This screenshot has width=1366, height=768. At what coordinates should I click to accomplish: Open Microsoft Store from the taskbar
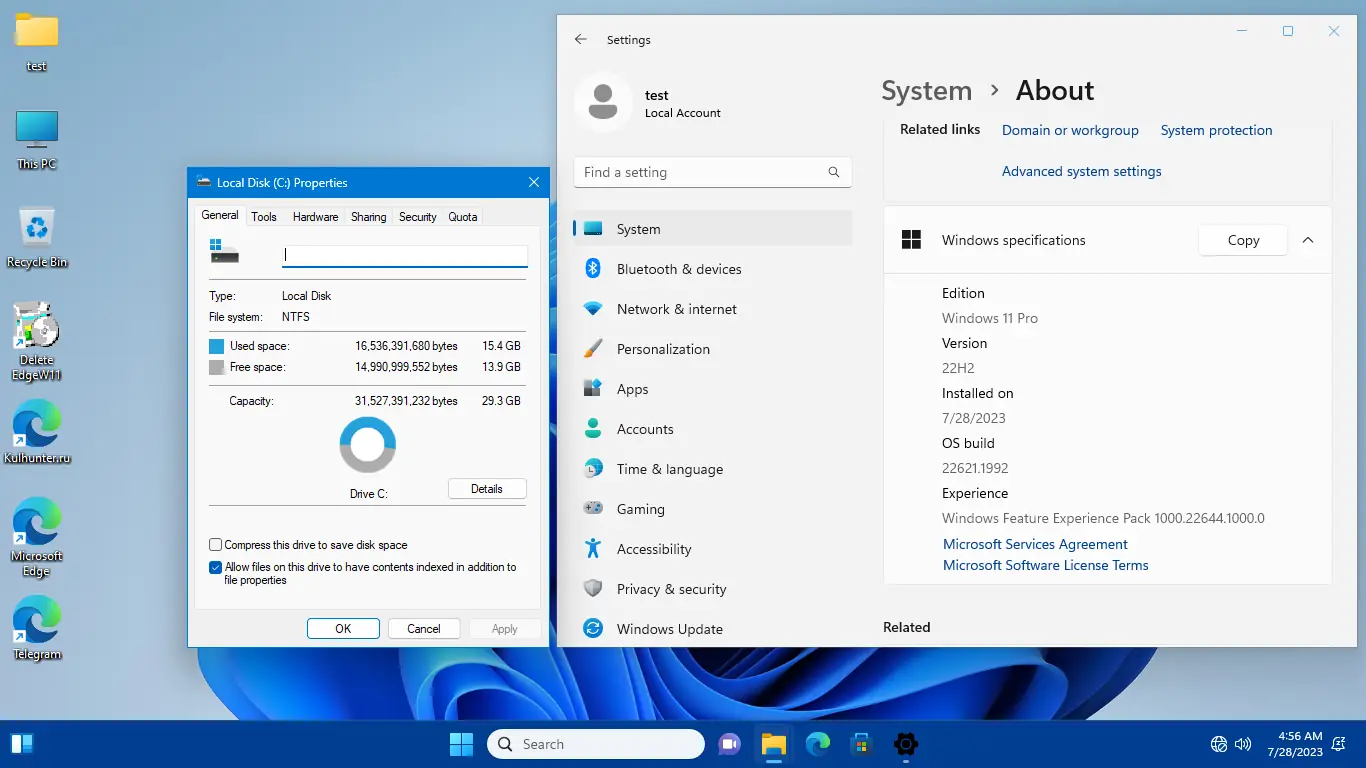861,744
